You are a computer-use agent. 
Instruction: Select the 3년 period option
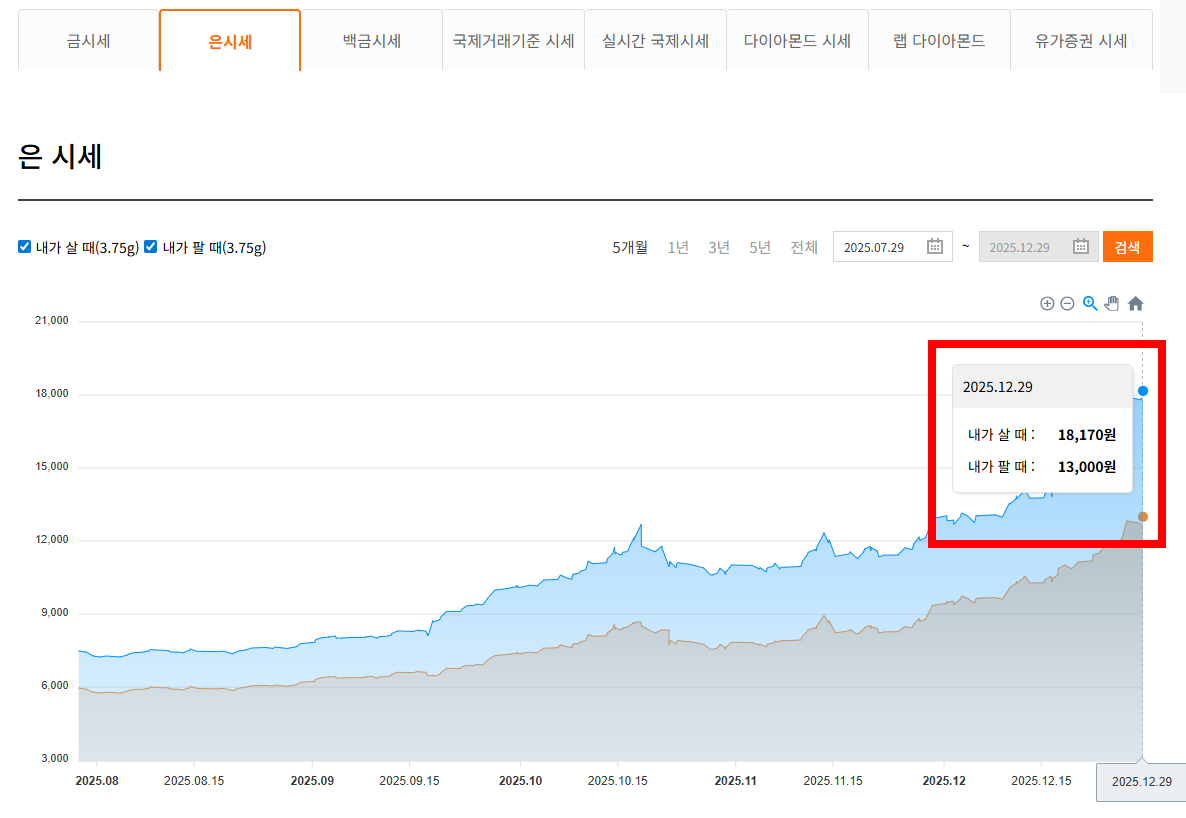click(x=718, y=246)
